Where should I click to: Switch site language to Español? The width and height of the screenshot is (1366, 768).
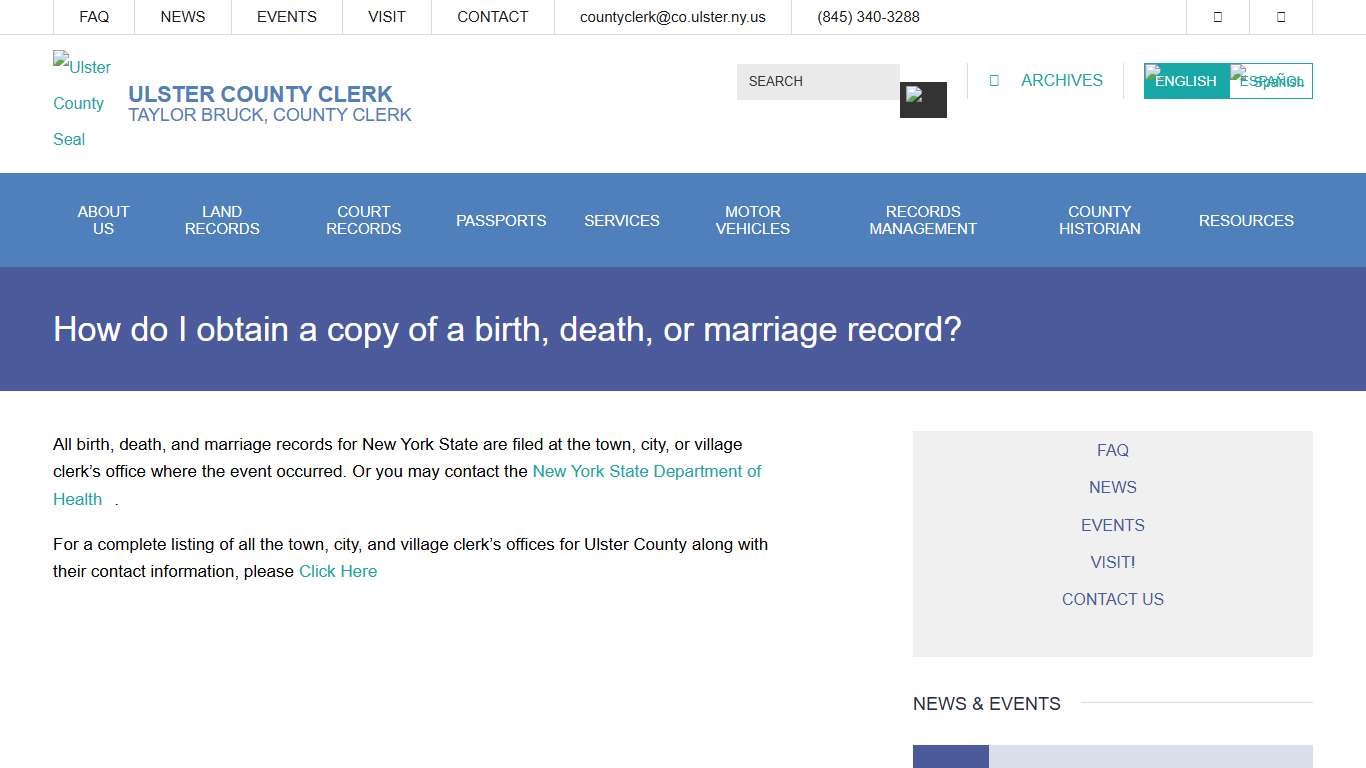pos(1271,80)
